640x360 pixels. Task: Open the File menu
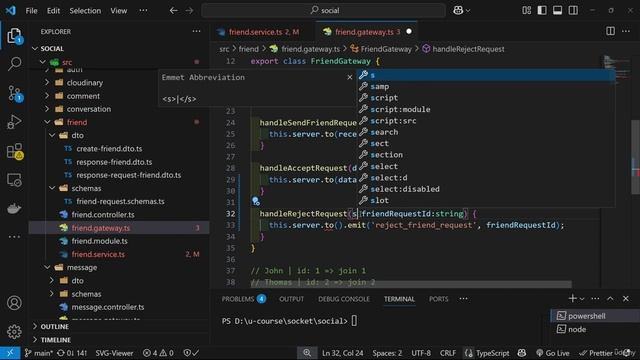coord(31,11)
